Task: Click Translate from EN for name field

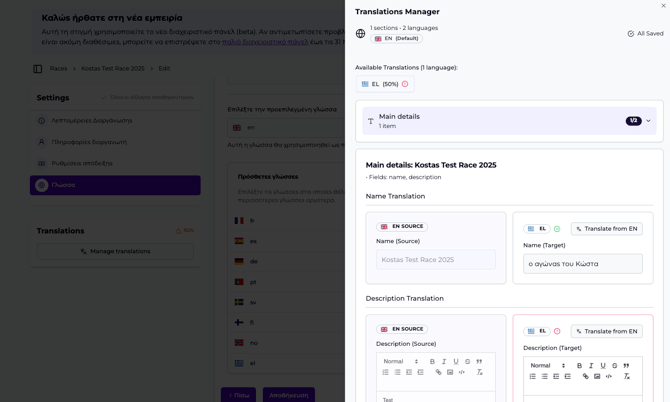Action: pyautogui.click(x=607, y=229)
